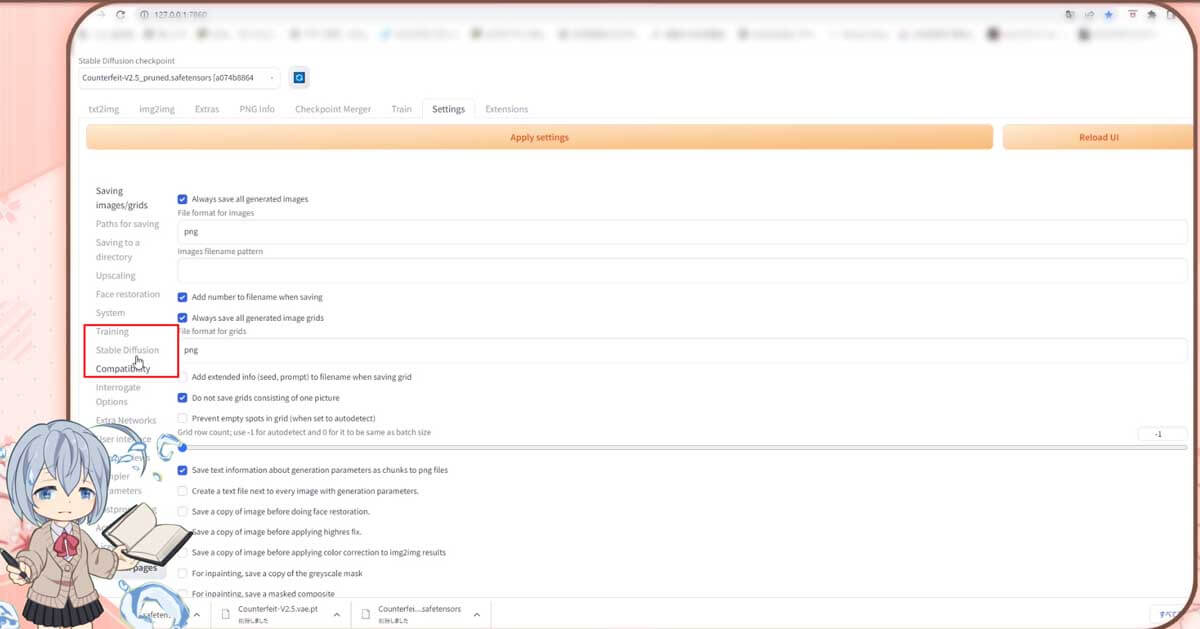Click the Images filename pattern input field

680,270
